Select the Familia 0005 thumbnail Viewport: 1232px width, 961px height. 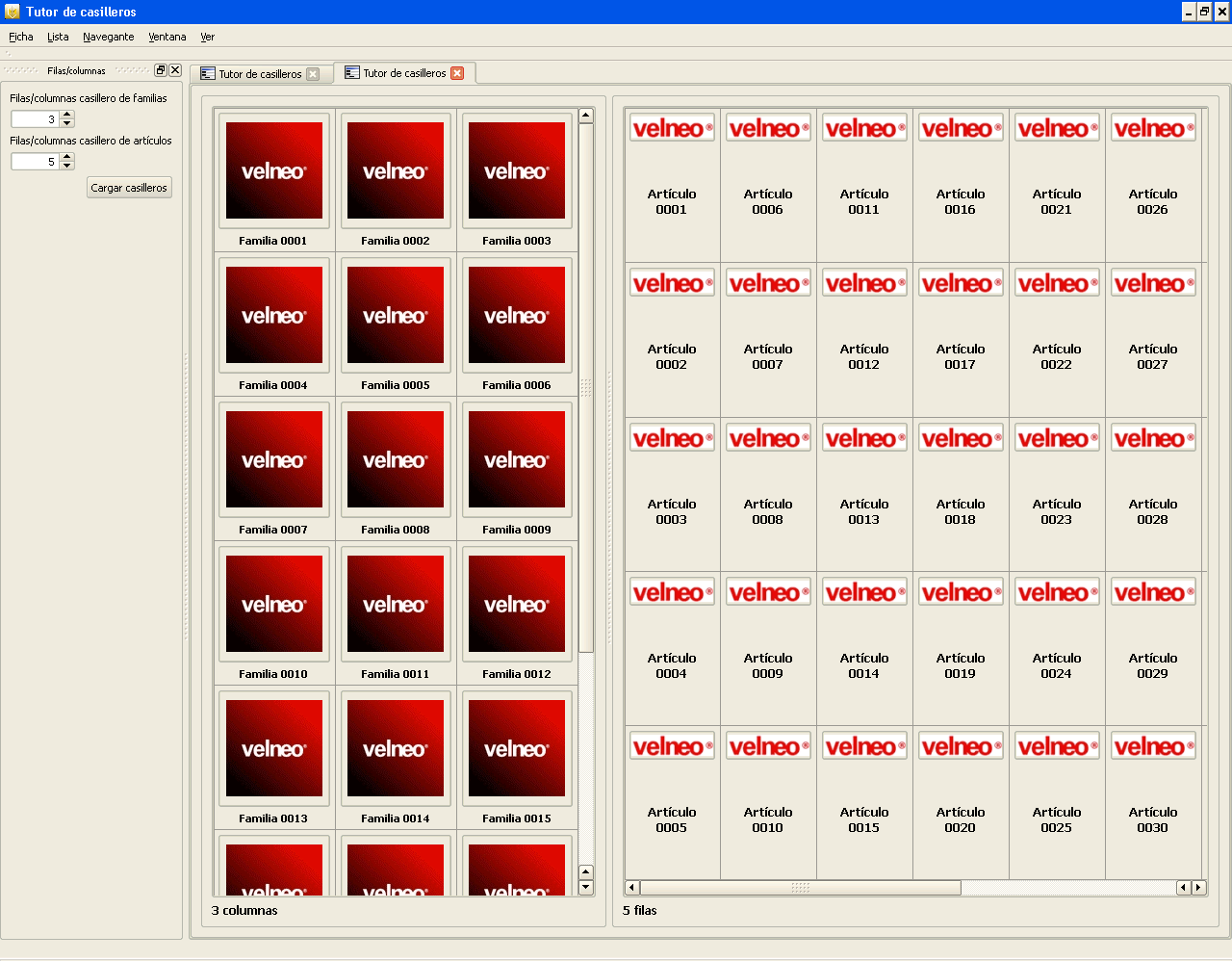point(396,316)
